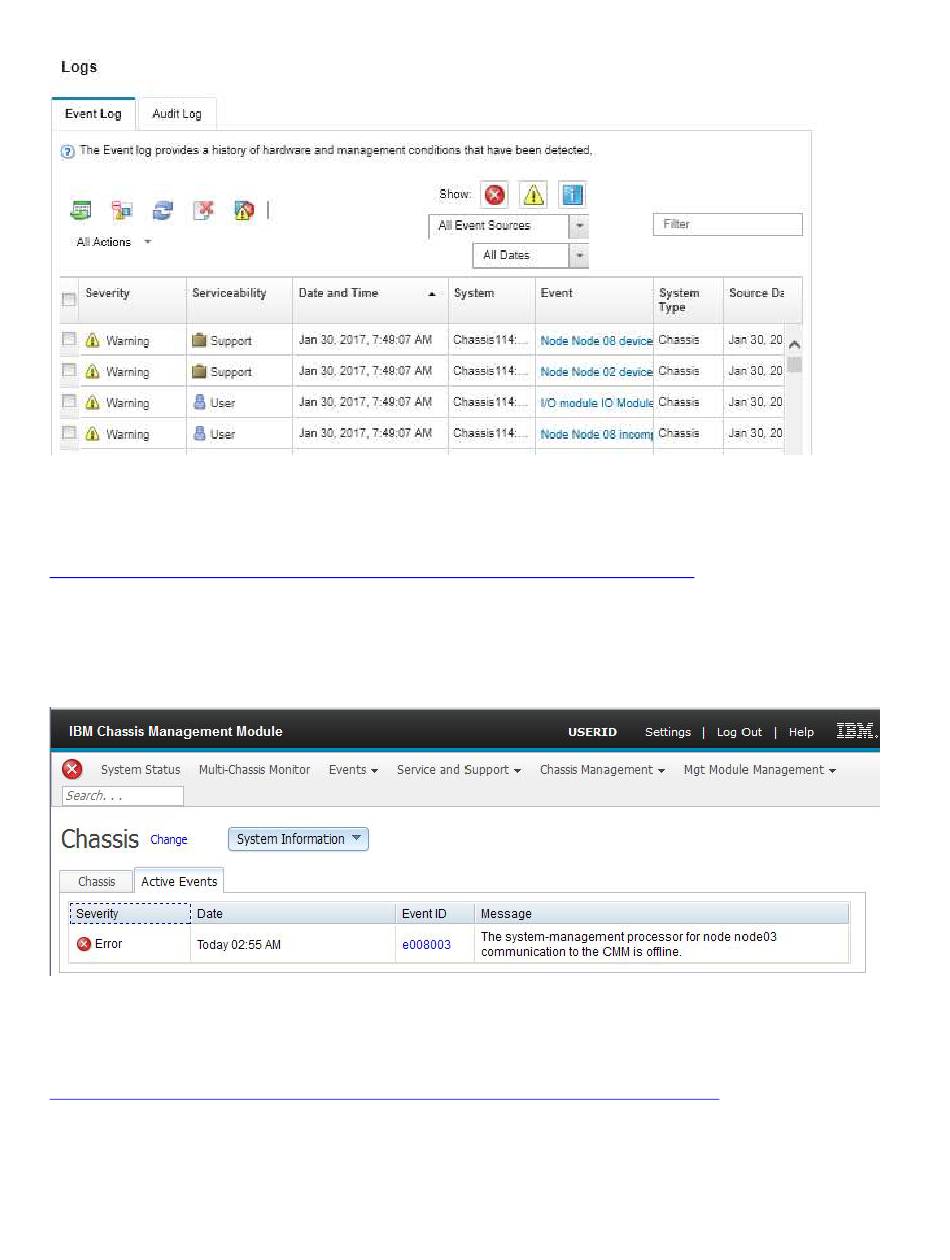The height and width of the screenshot is (1260, 950).
Task: Switch to the Chassis tab
Action: pos(97,882)
